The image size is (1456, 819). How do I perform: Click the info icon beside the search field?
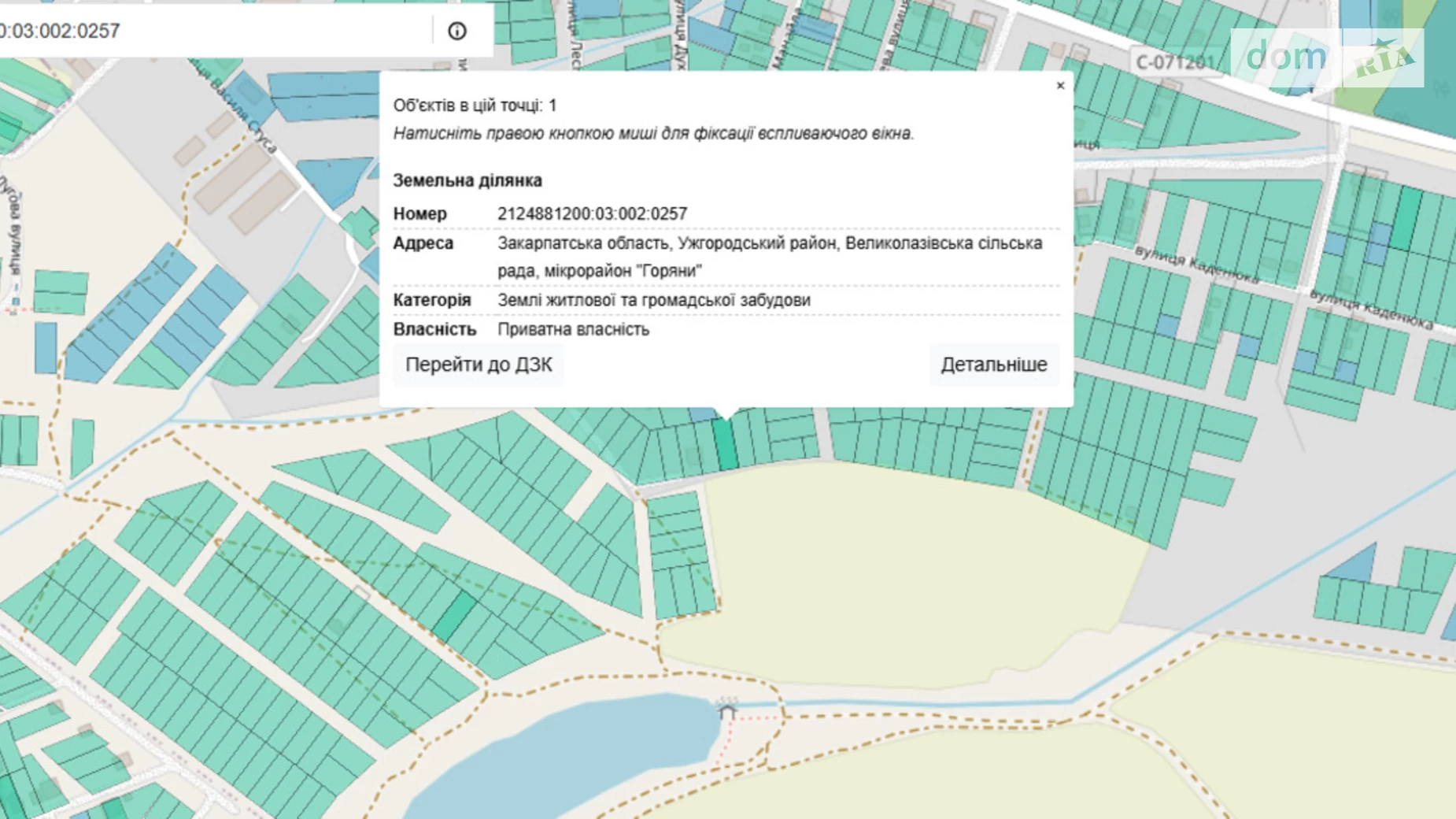tap(457, 31)
